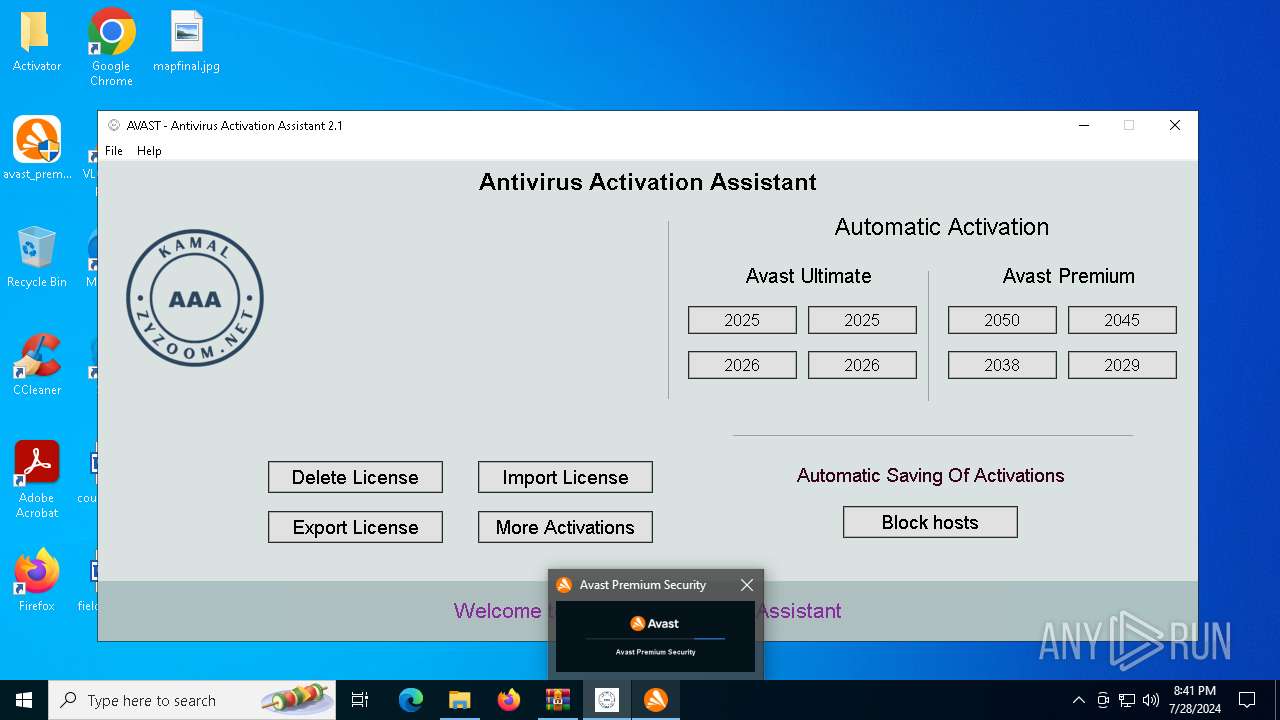Activate Avast Premium until 2050

1002,320
